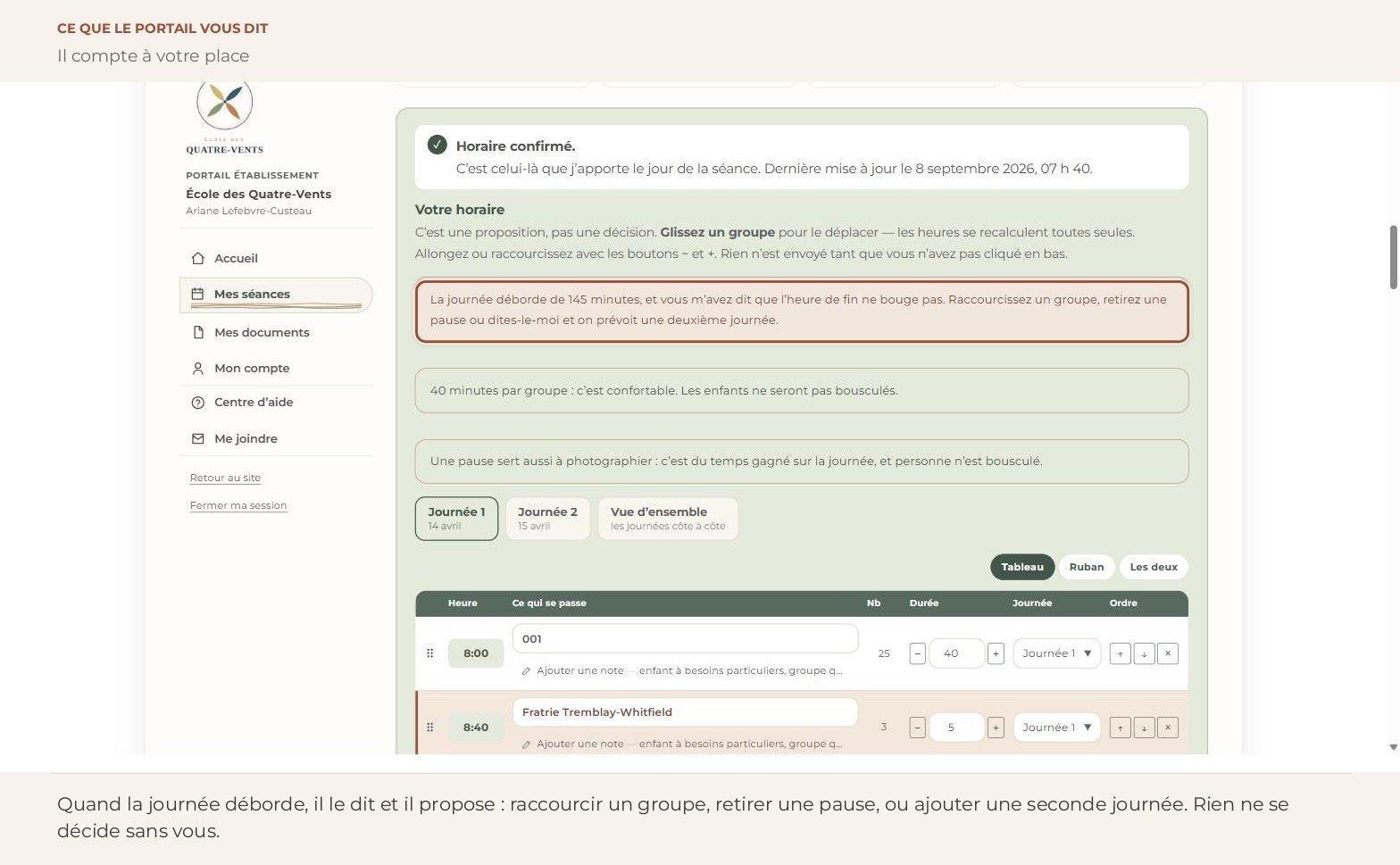This screenshot has height=865, width=1400.
Task: Click the drag handle of Fratrie Tremblay-Whitfield
Action: pyautogui.click(x=430, y=728)
